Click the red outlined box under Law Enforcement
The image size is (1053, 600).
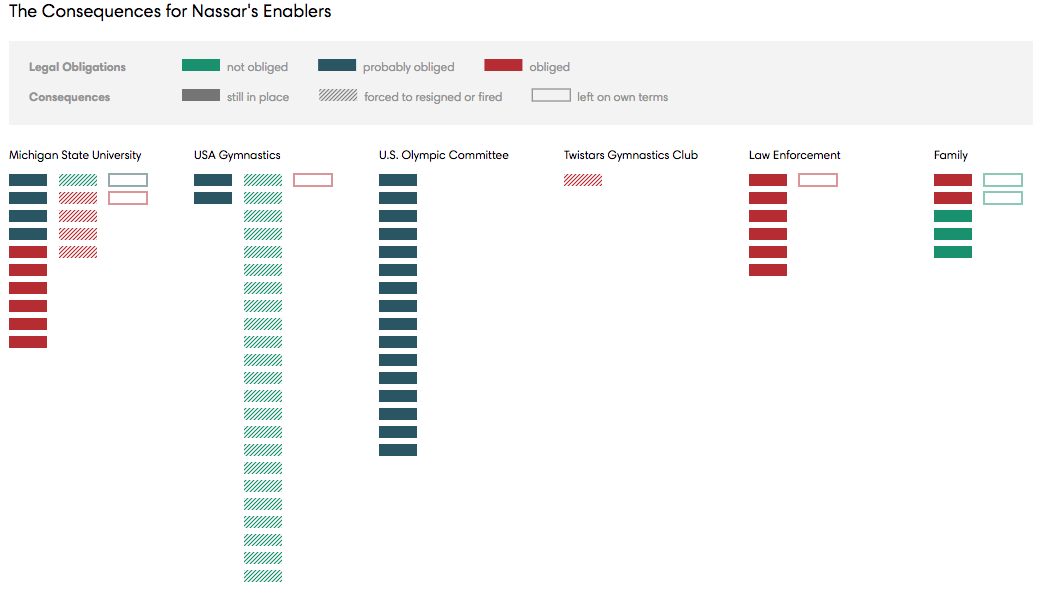click(x=818, y=180)
